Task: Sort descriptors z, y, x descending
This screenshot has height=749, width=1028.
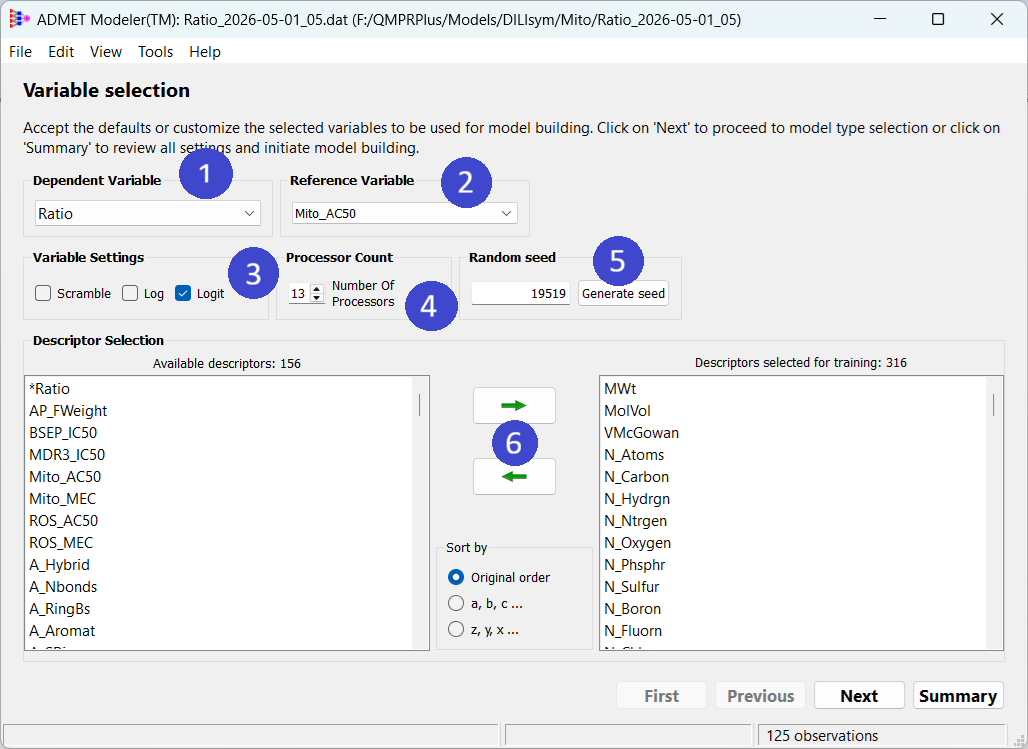Action: point(456,630)
